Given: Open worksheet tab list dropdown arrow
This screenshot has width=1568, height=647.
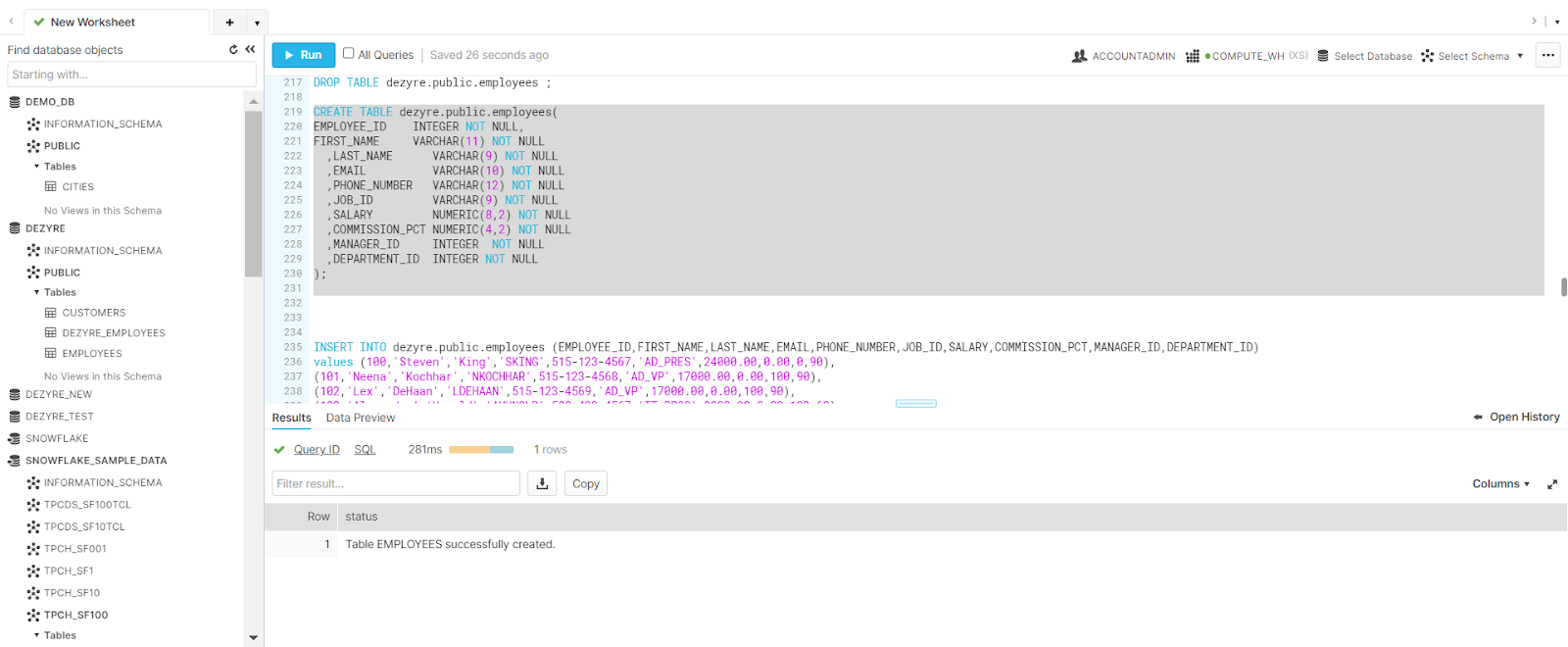Looking at the screenshot, I should [x=257, y=23].
